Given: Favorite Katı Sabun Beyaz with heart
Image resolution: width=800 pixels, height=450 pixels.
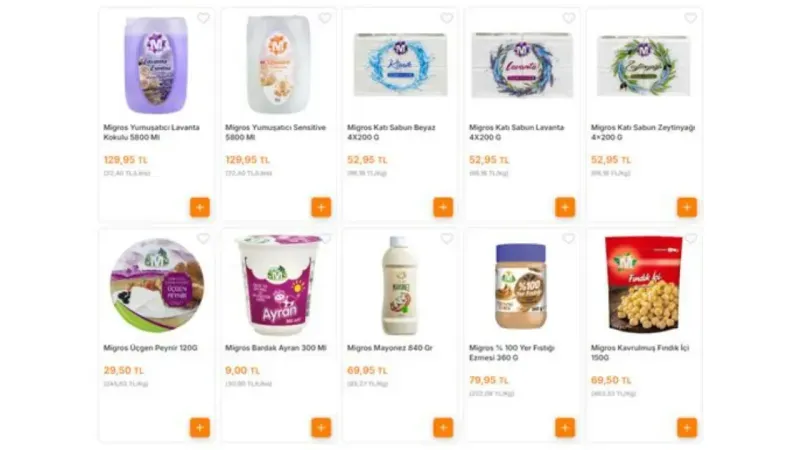Looking at the screenshot, I should [x=447, y=18].
